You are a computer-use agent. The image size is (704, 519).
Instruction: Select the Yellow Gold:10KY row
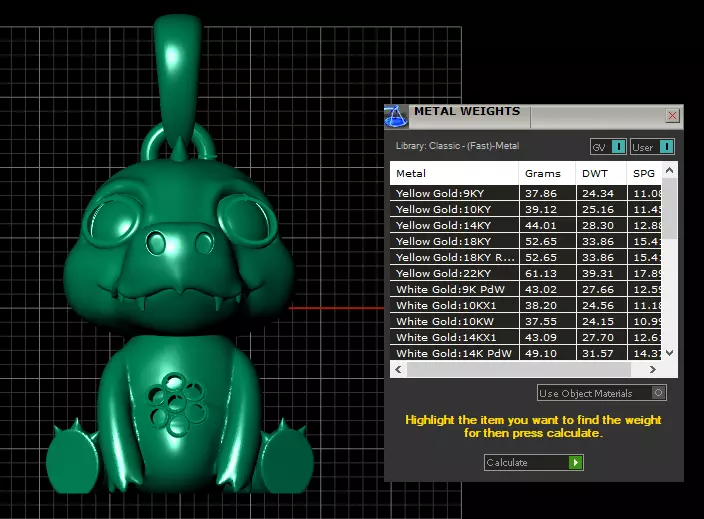(525, 209)
